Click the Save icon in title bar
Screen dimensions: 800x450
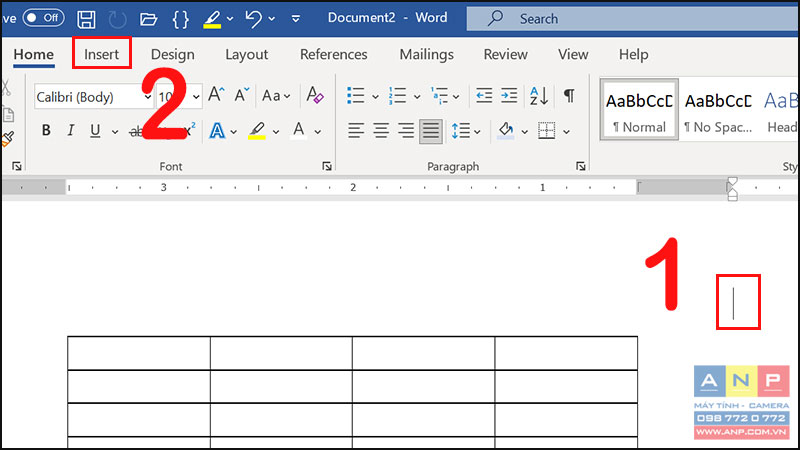click(x=86, y=19)
